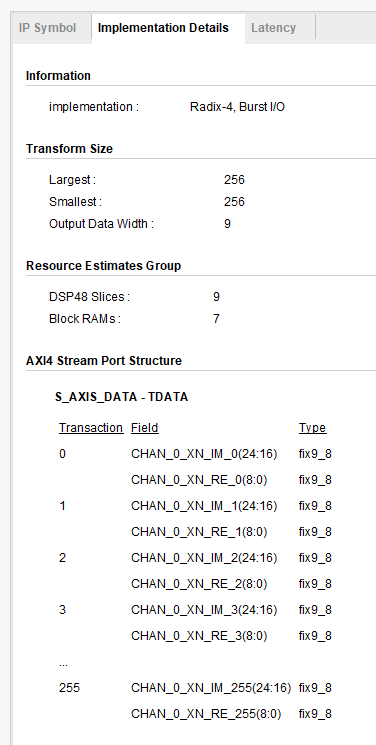The height and width of the screenshot is (745, 376).
Task: Click fix9_8 type for CHAN_0_XN_IM_3
Action: [x=315, y=610]
